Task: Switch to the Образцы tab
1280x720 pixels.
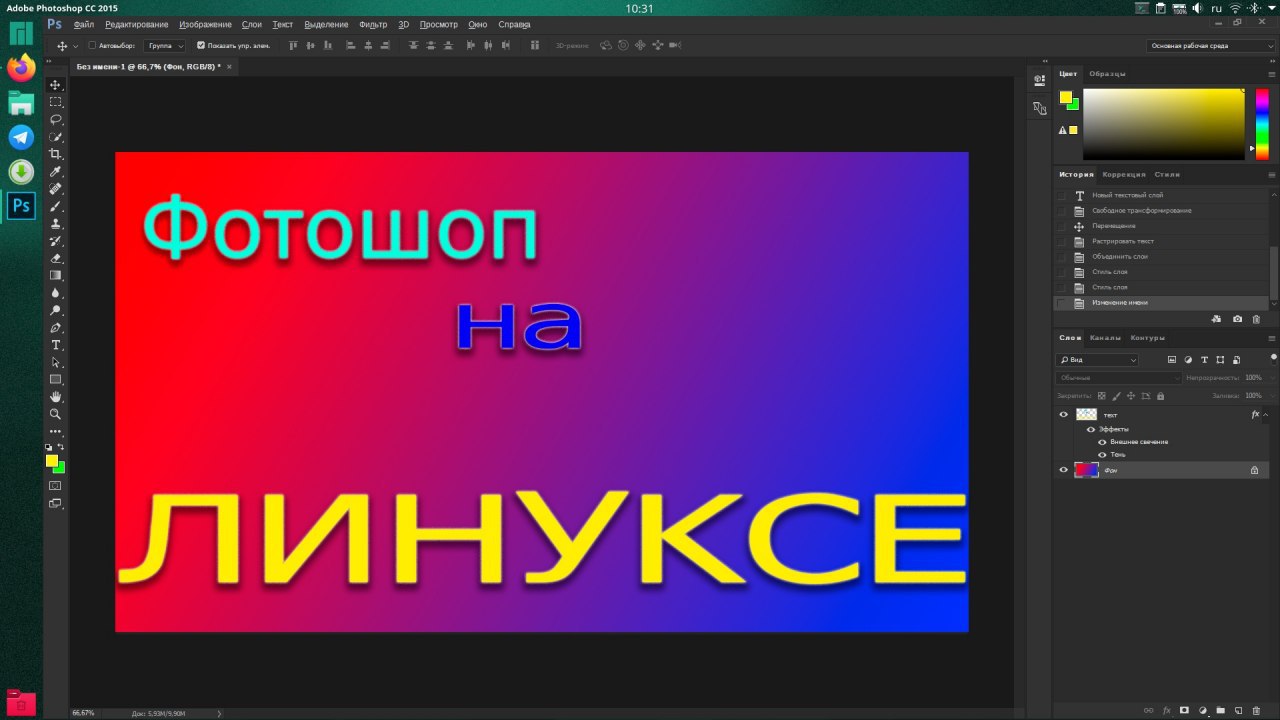Action: (x=1107, y=74)
